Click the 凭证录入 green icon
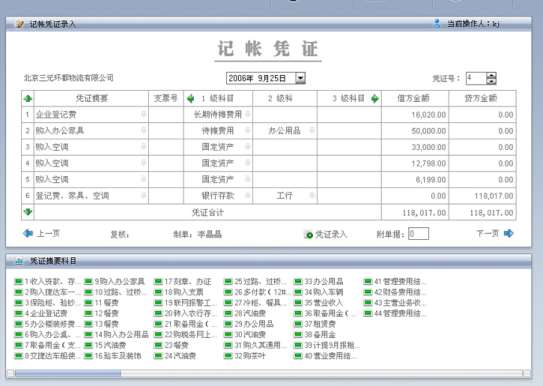Image resolution: width=543 pixels, height=386 pixels. [308, 235]
